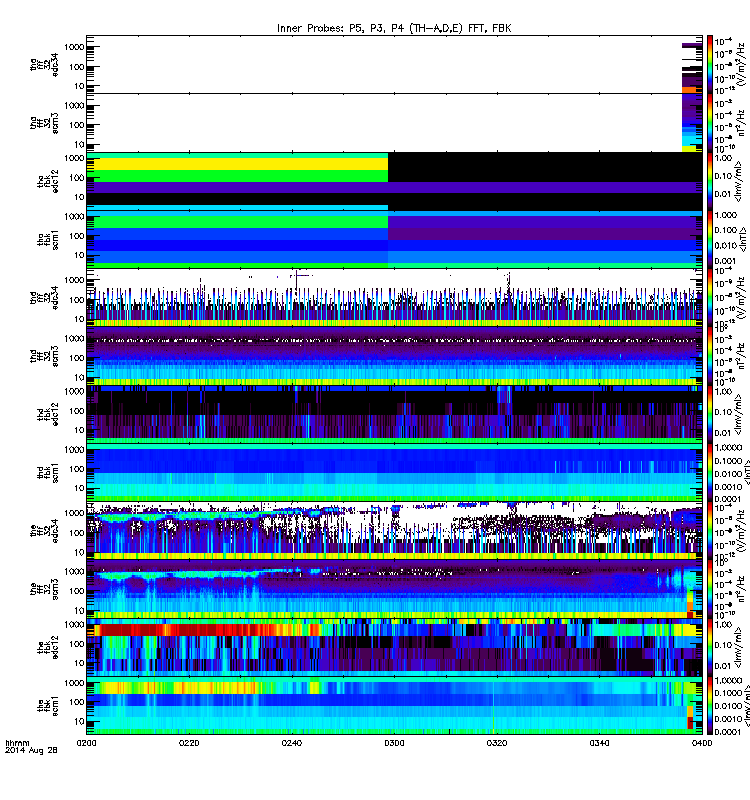Click the color bar beside tha fff edc34 panel

[x=710, y=65]
